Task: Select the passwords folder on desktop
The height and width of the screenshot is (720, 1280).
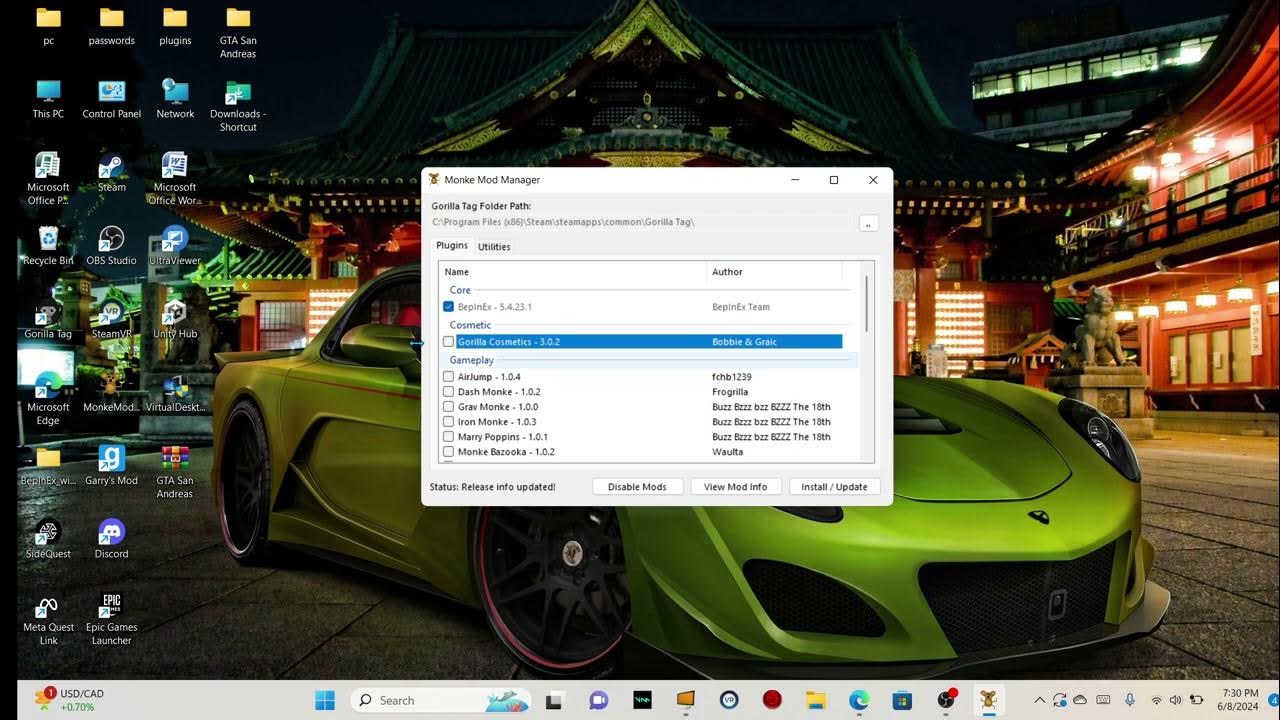Action: (111, 25)
